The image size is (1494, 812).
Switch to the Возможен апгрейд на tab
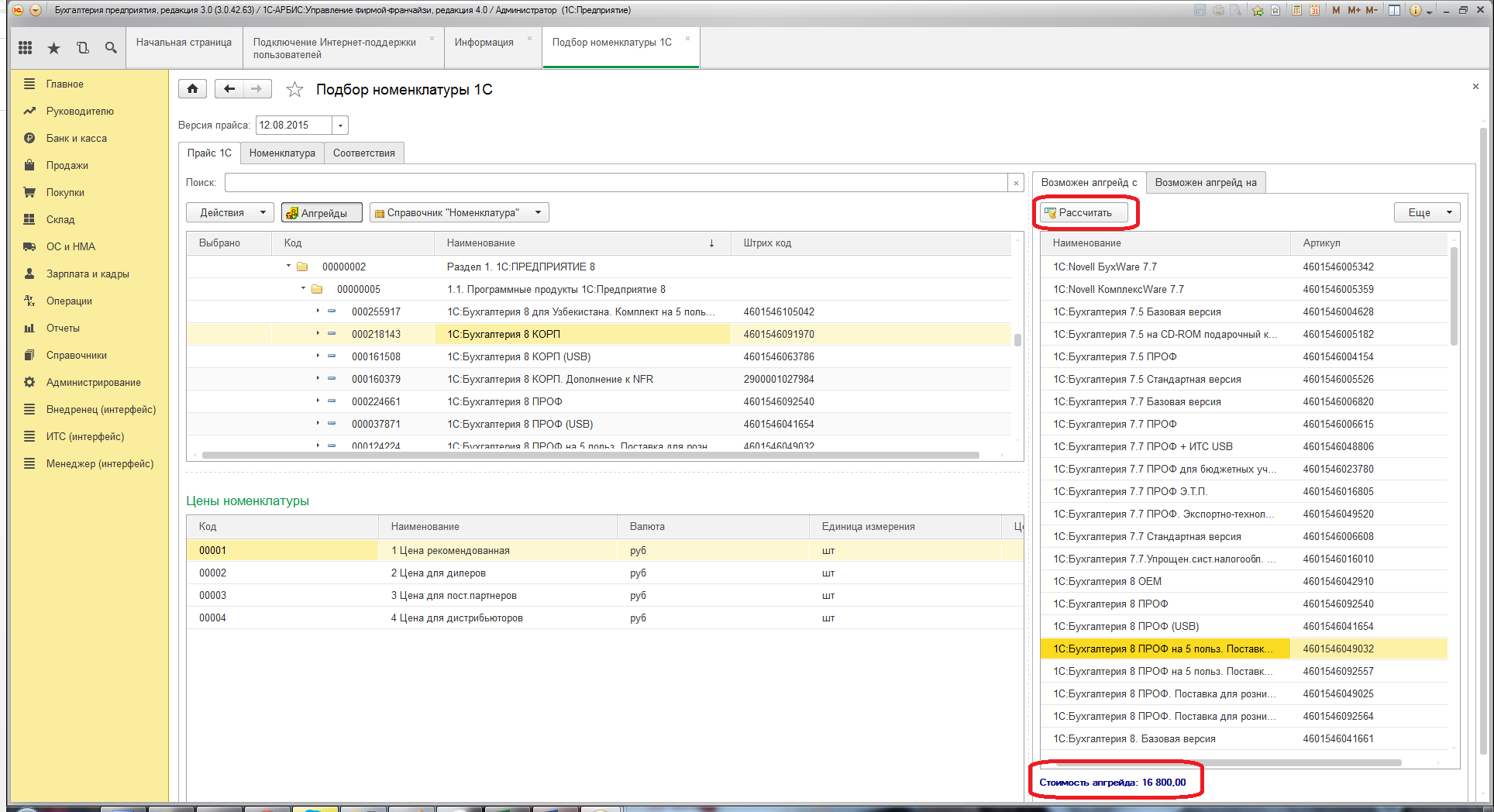(x=1206, y=182)
